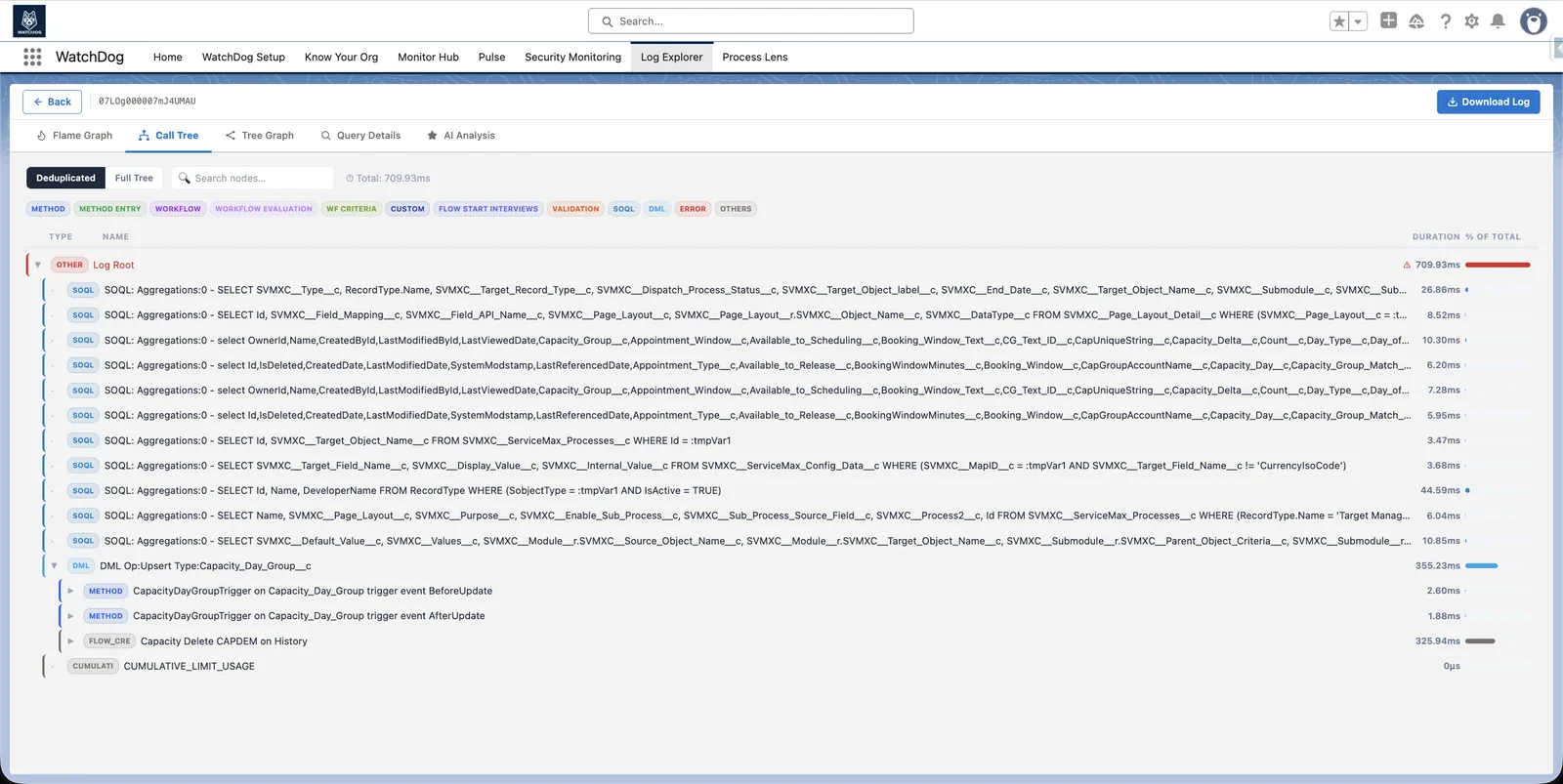This screenshot has width=1563, height=784.
Task: Open the favorites star icon
Action: pos(1339,21)
